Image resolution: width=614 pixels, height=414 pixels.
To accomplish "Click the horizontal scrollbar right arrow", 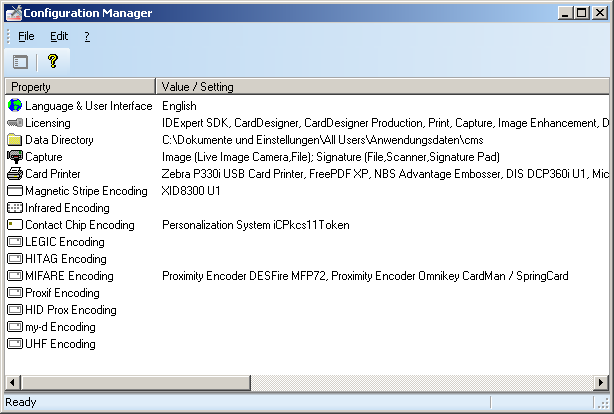I will click(600, 382).
